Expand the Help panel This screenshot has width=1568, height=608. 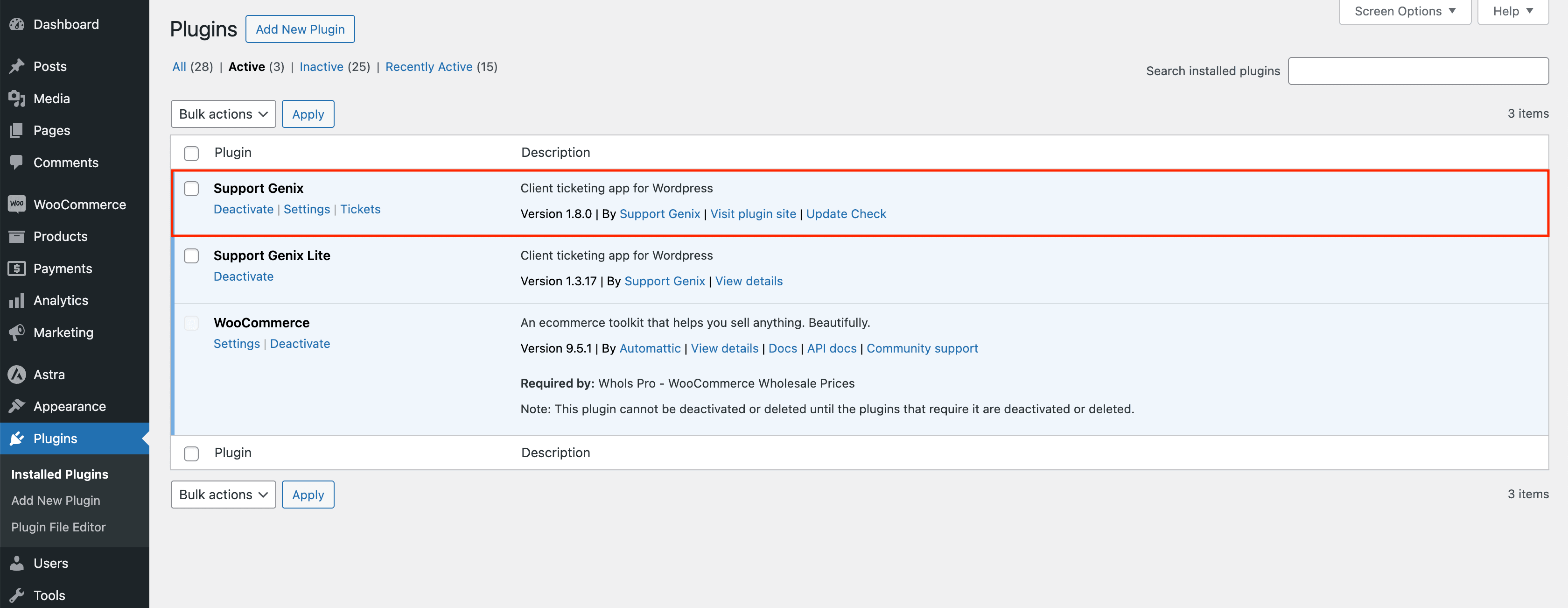tap(1512, 10)
